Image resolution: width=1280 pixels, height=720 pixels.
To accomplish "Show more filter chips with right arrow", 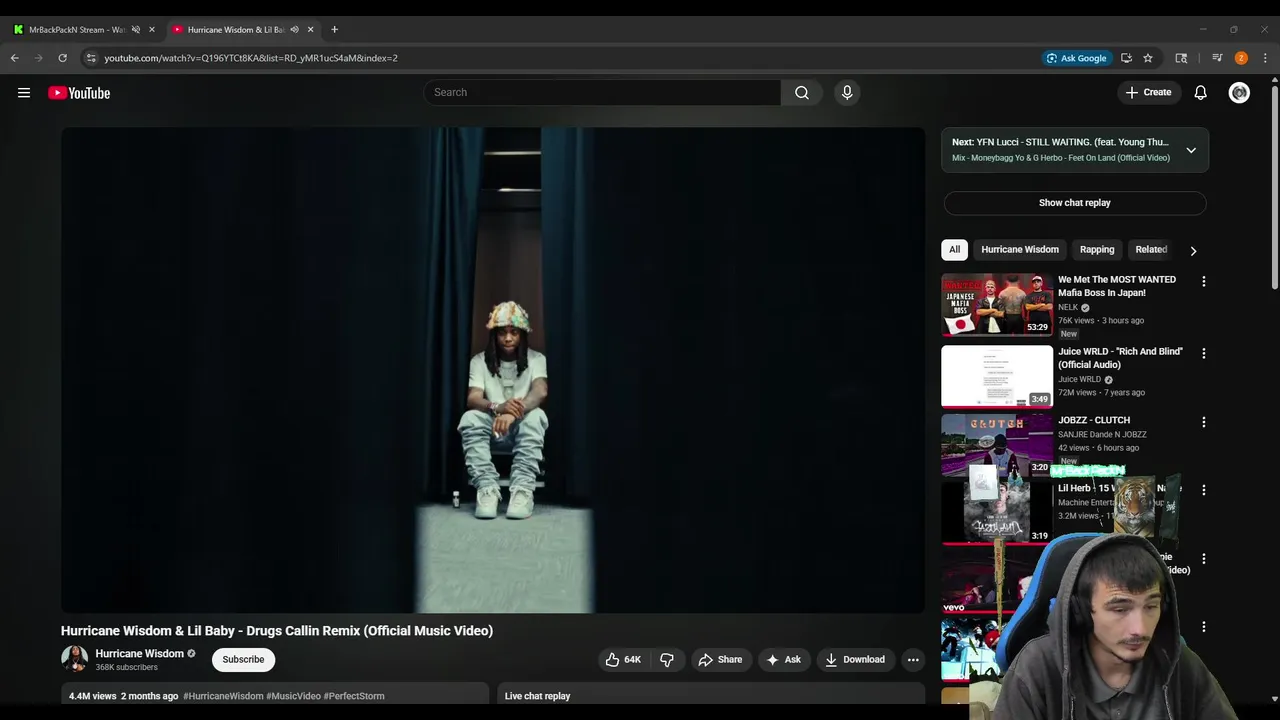I will (1193, 251).
